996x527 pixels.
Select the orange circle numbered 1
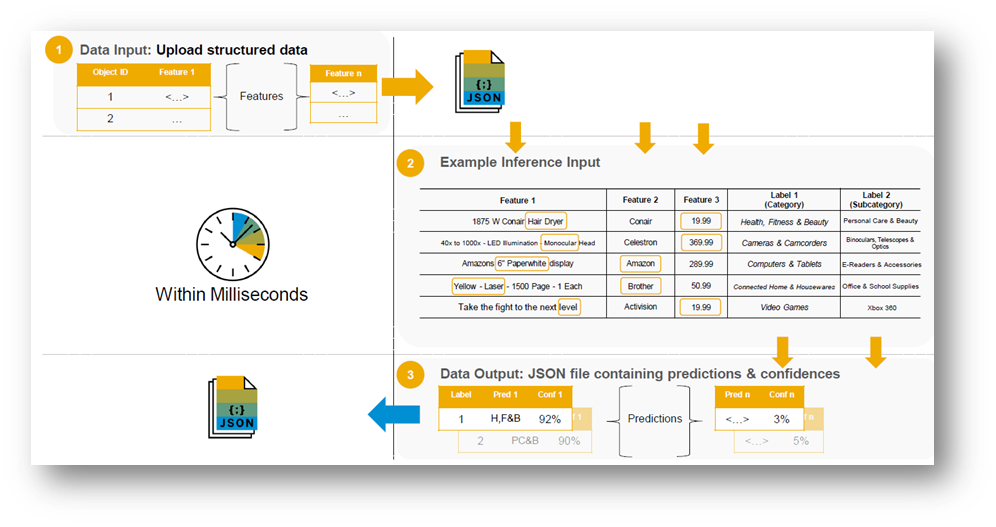pyautogui.click(x=60, y=48)
